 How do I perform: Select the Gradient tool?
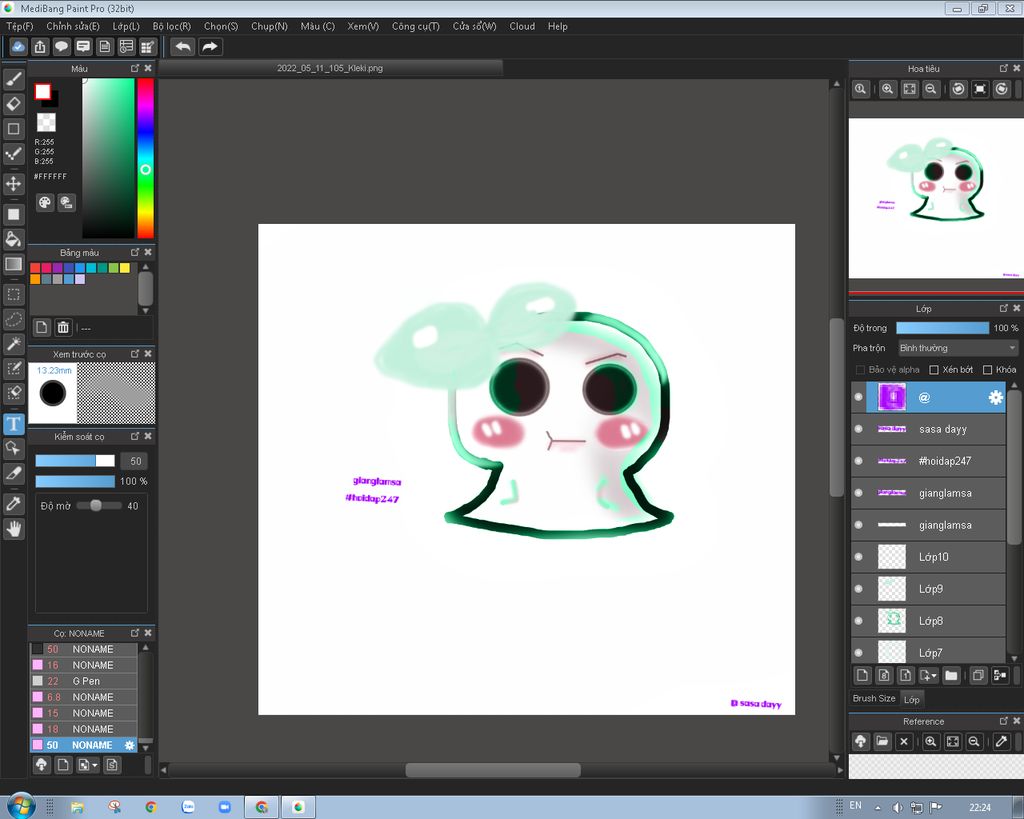coord(14,264)
